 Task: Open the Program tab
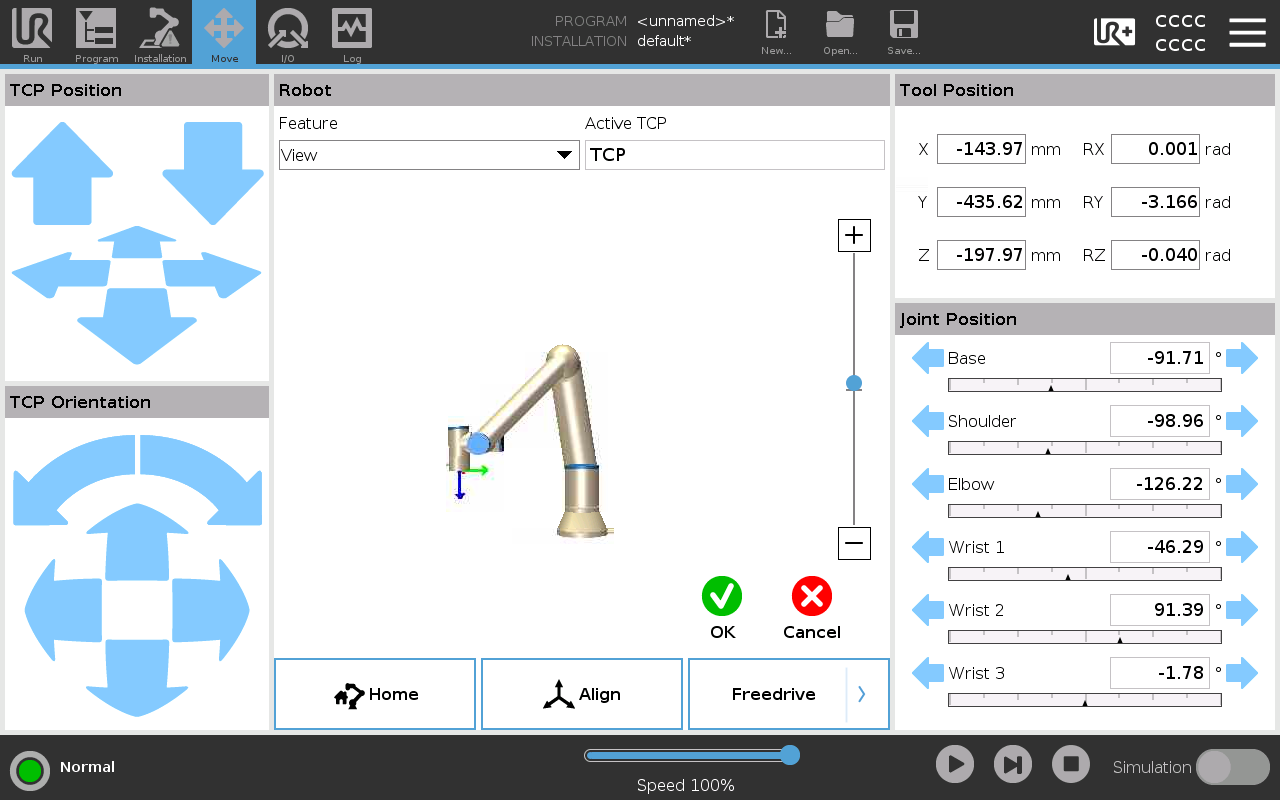point(96,32)
